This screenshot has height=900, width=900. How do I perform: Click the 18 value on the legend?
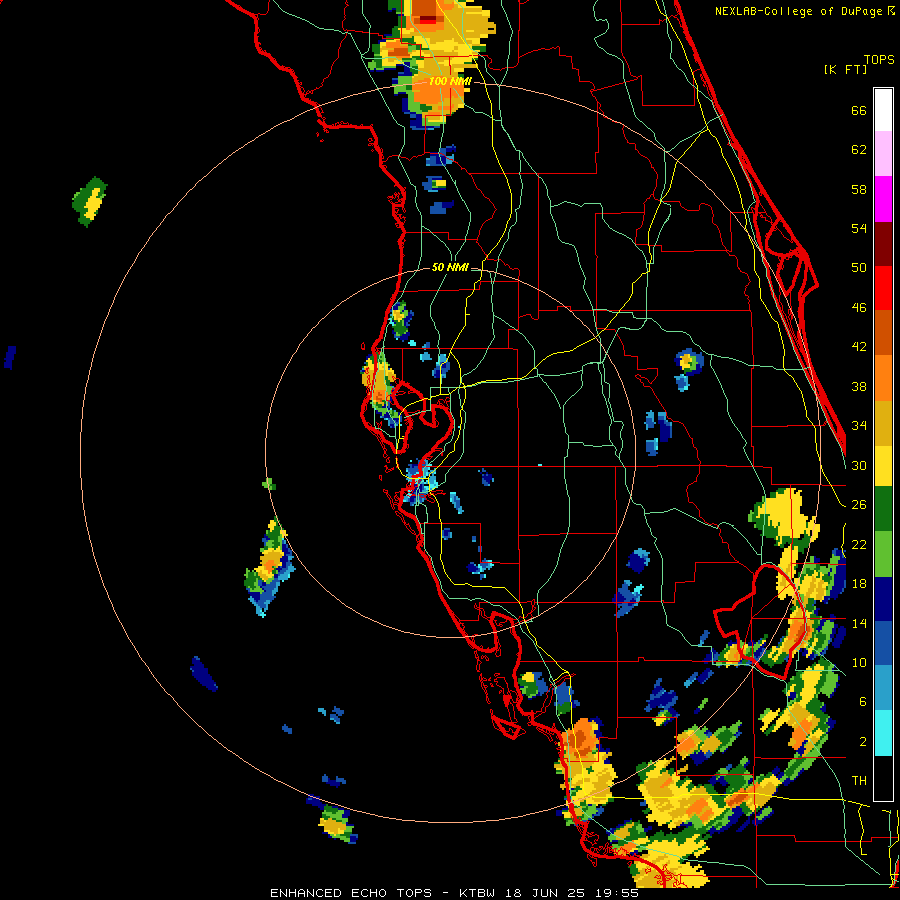pos(859,584)
